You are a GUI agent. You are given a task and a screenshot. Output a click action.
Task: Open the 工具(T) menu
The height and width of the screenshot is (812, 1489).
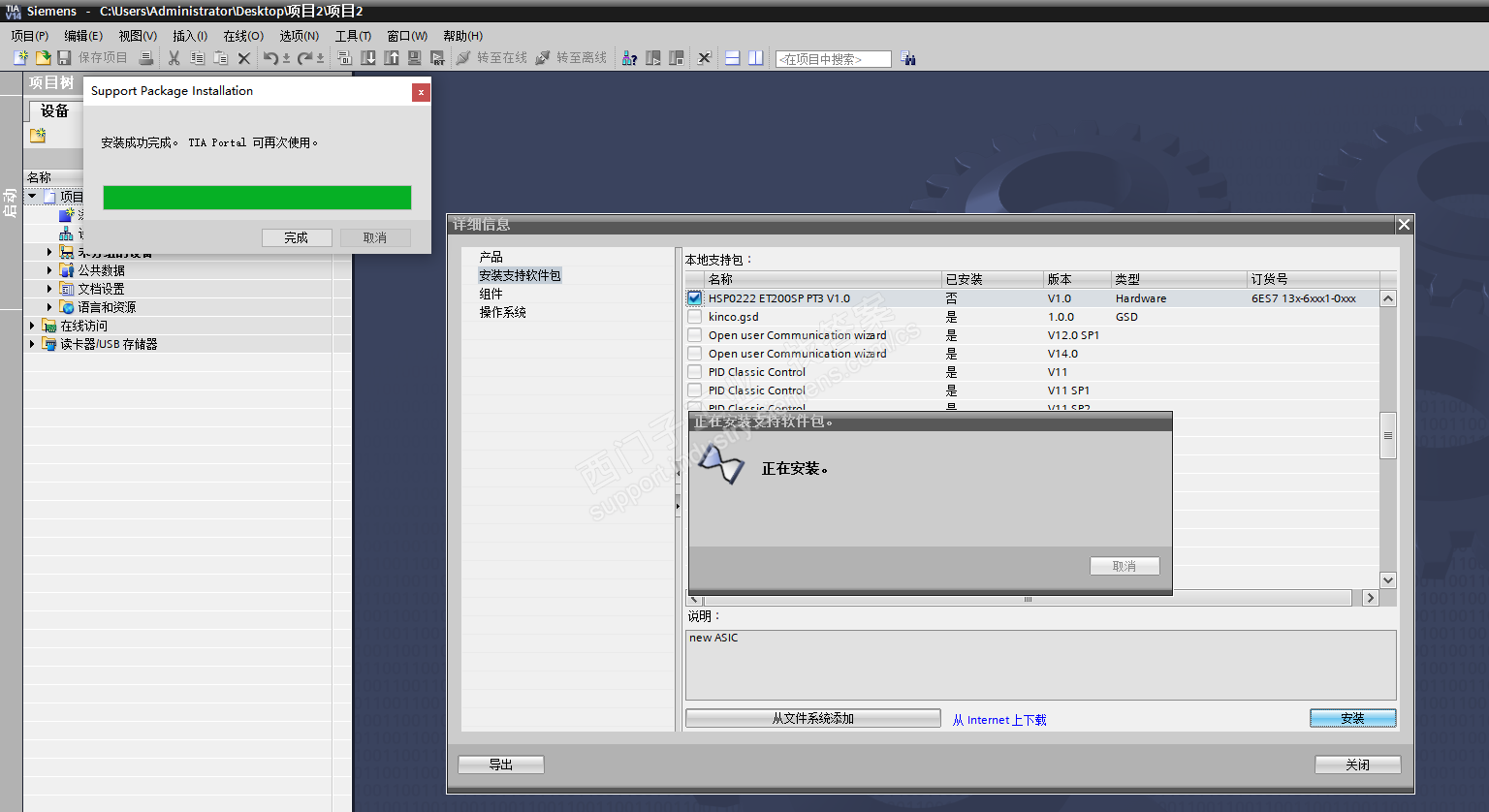coord(354,36)
